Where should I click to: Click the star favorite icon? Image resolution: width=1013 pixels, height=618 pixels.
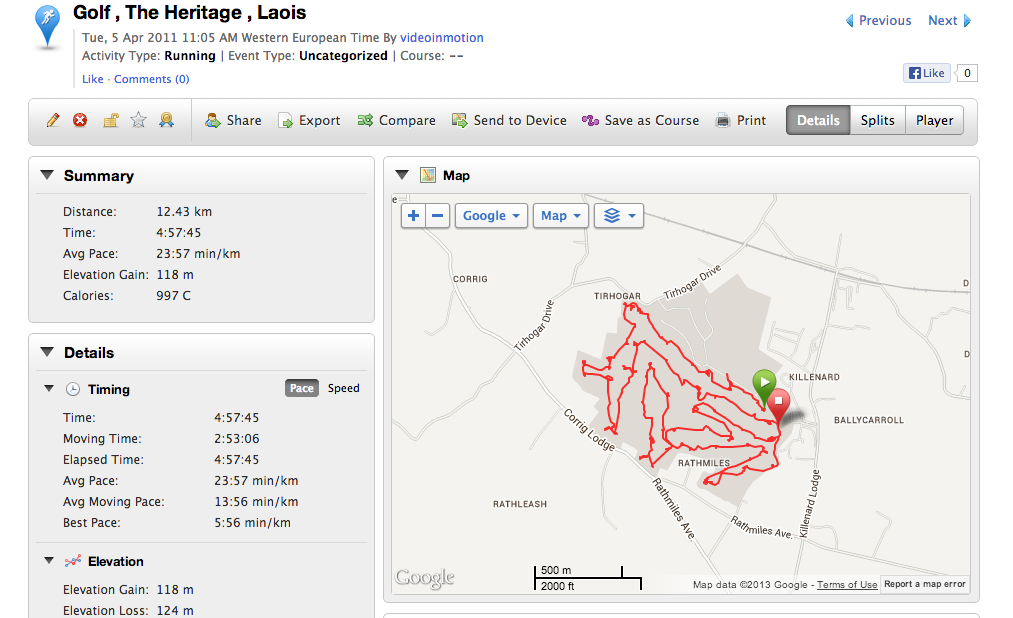point(138,120)
